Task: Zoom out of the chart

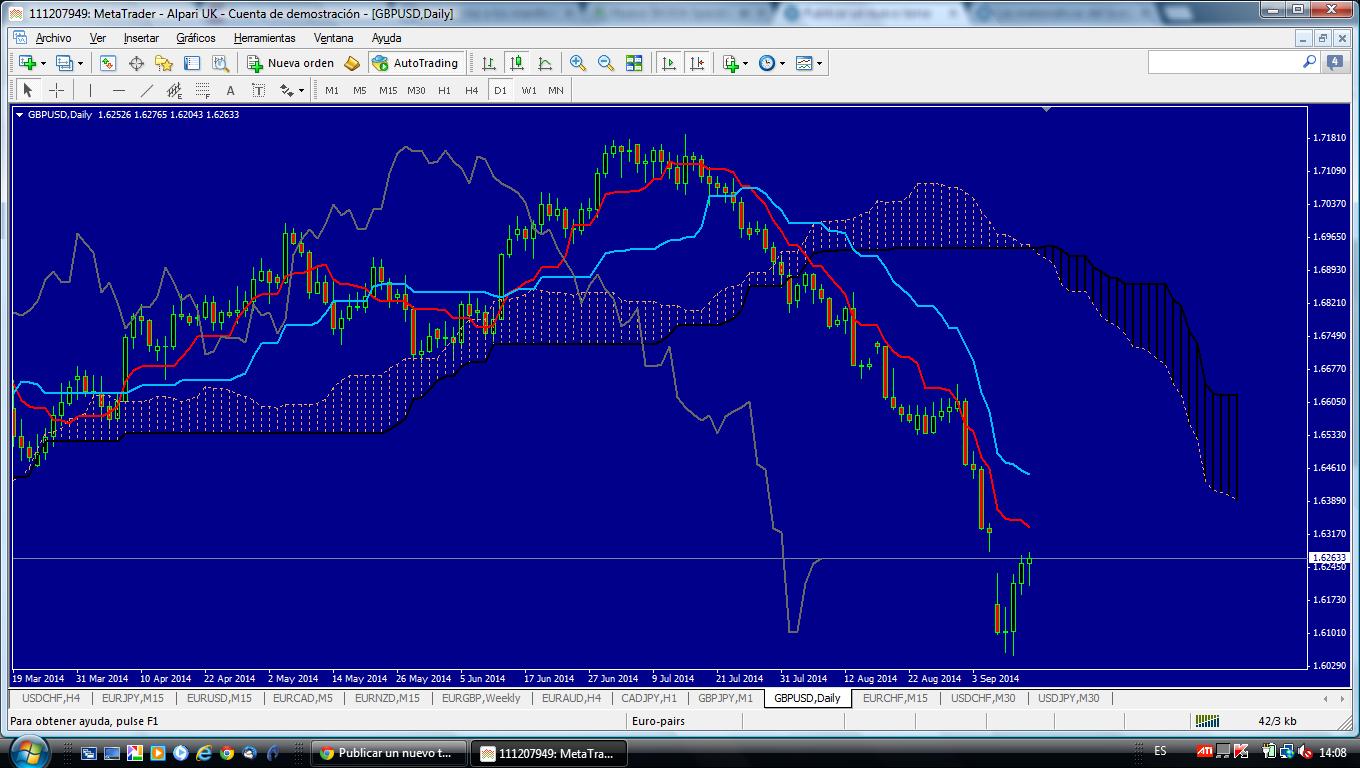Action: (606, 63)
